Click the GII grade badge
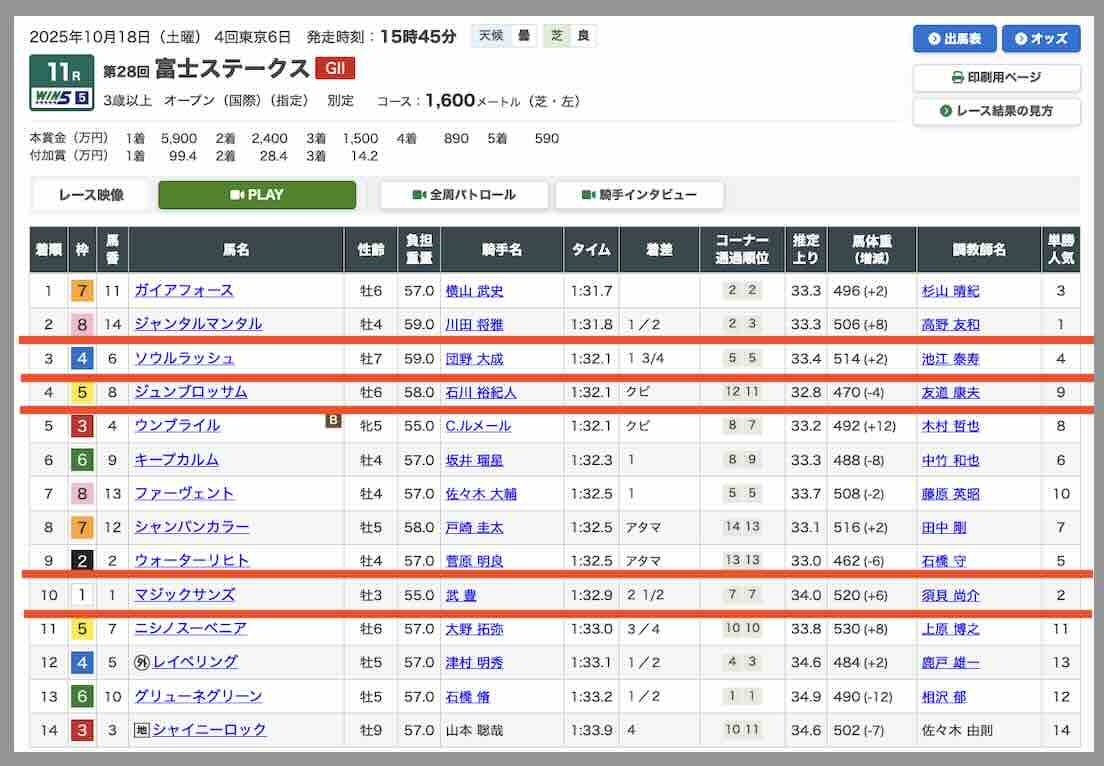1104x766 pixels. 334,68
